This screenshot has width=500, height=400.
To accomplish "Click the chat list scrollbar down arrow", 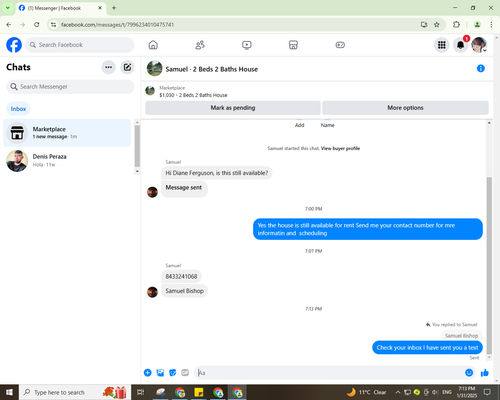I will 137,171.
